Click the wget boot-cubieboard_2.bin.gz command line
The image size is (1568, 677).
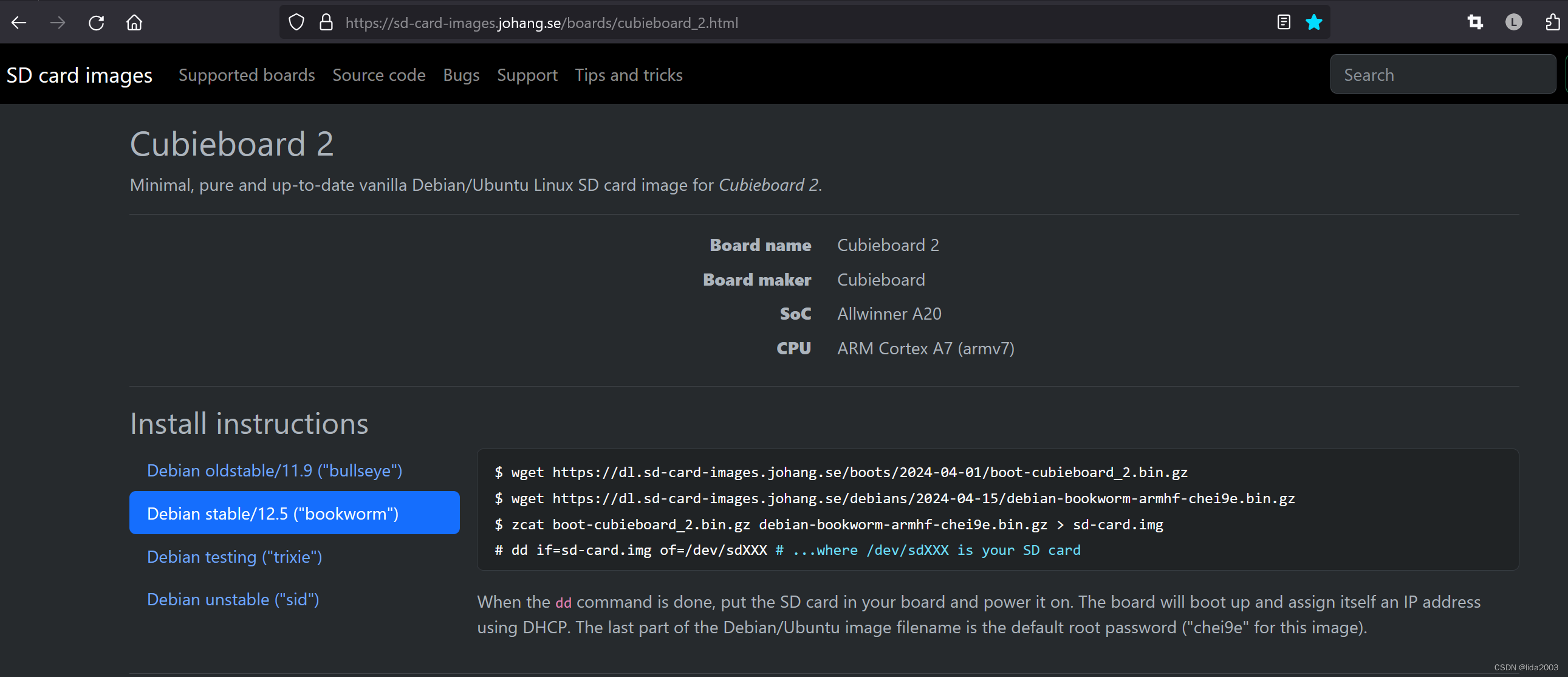click(x=841, y=472)
